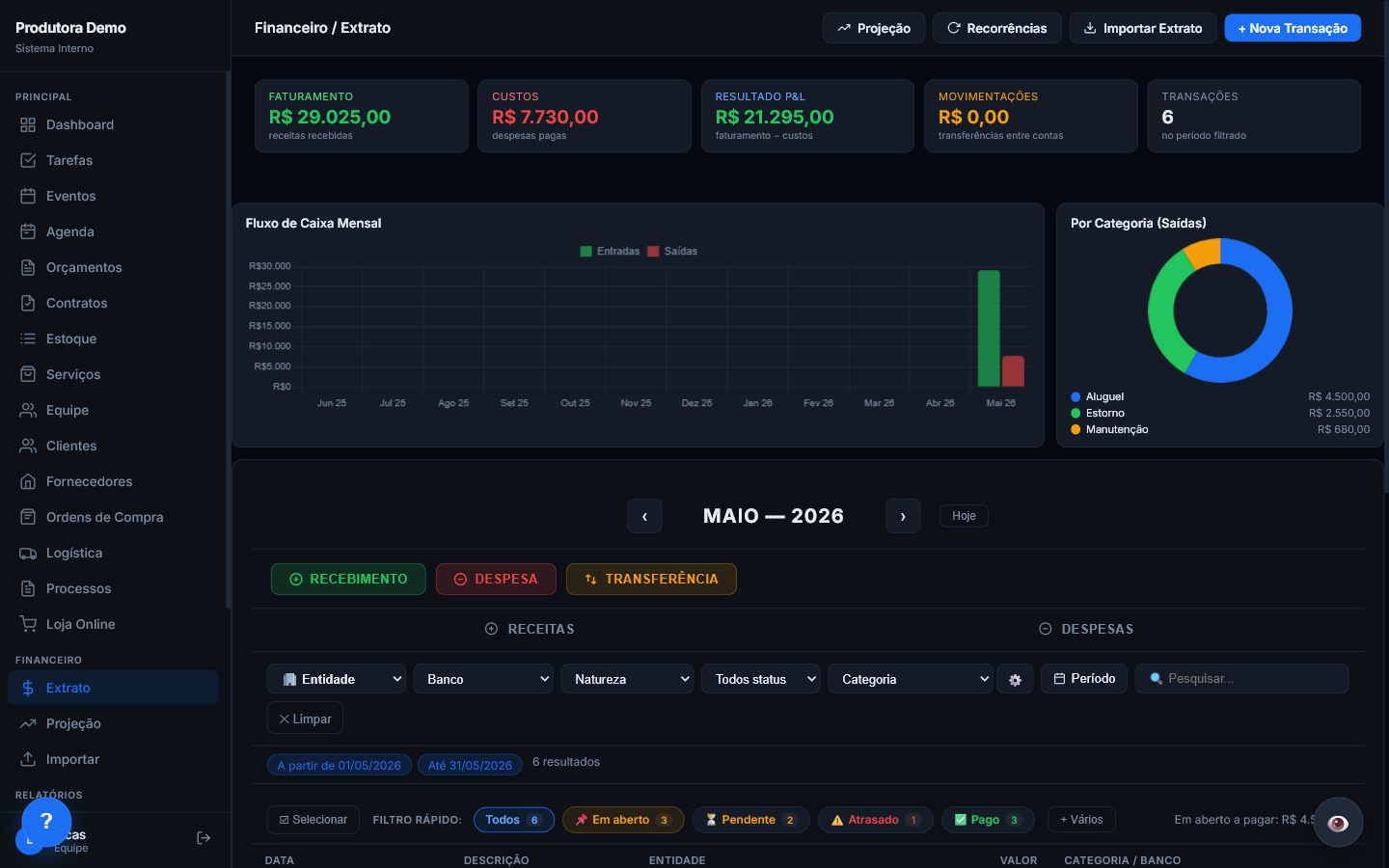
Task: Open Logística truck icon
Action: point(28,553)
